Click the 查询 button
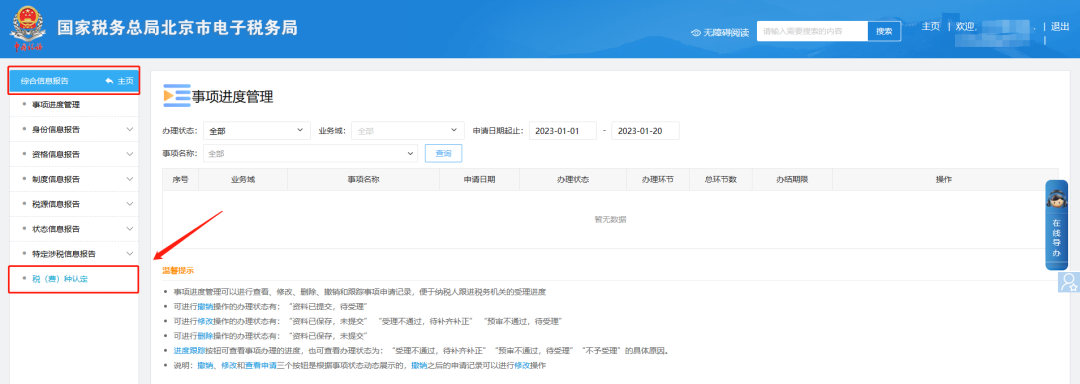The height and width of the screenshot is (384, 1080). click(x=444, y=153)
